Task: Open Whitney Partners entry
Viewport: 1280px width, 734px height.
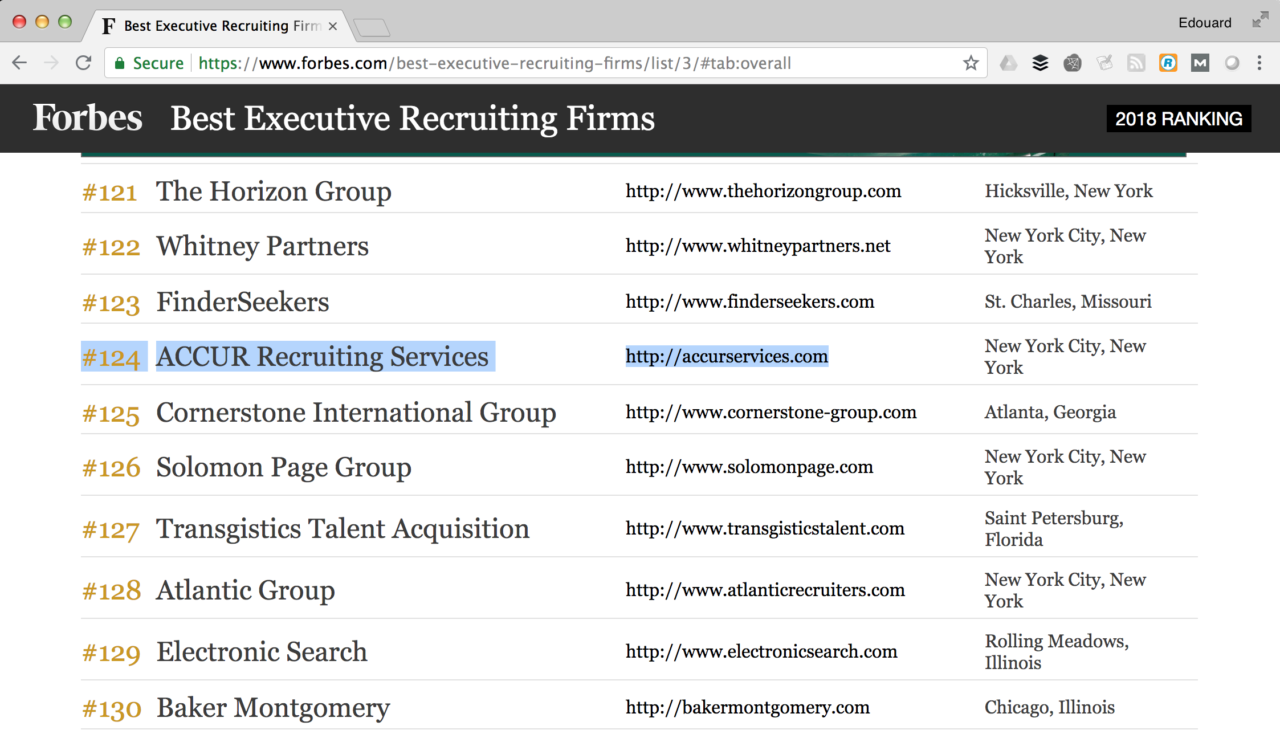Action: (x=262, y=246)
